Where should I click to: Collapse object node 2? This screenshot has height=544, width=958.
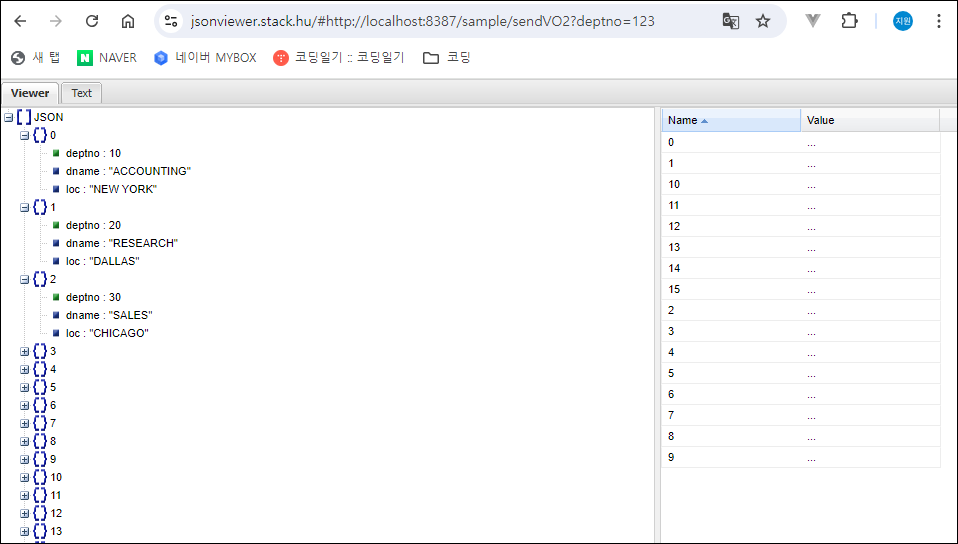(24, 280)
